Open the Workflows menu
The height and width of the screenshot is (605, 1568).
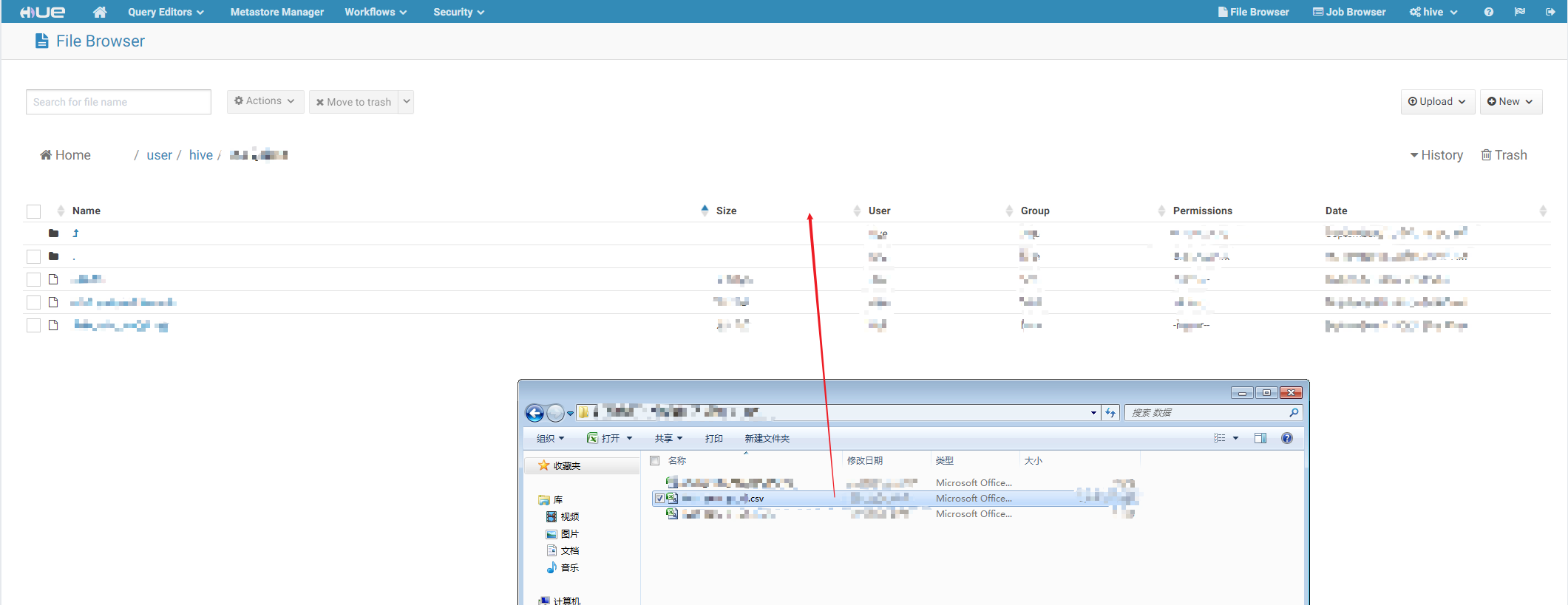[x=376, y=12]
